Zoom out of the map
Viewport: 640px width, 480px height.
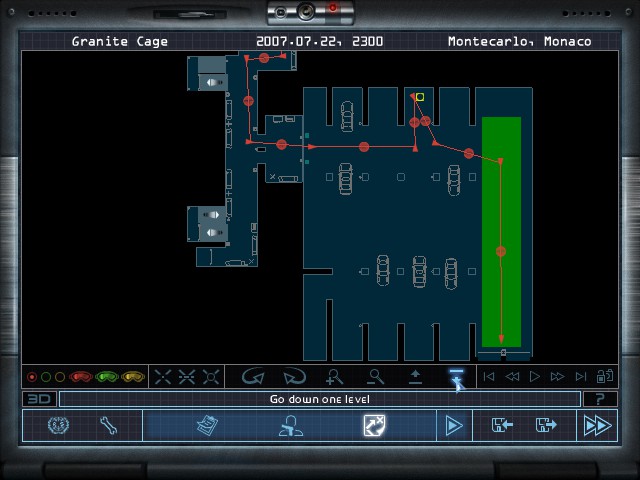tap(376, 377)
